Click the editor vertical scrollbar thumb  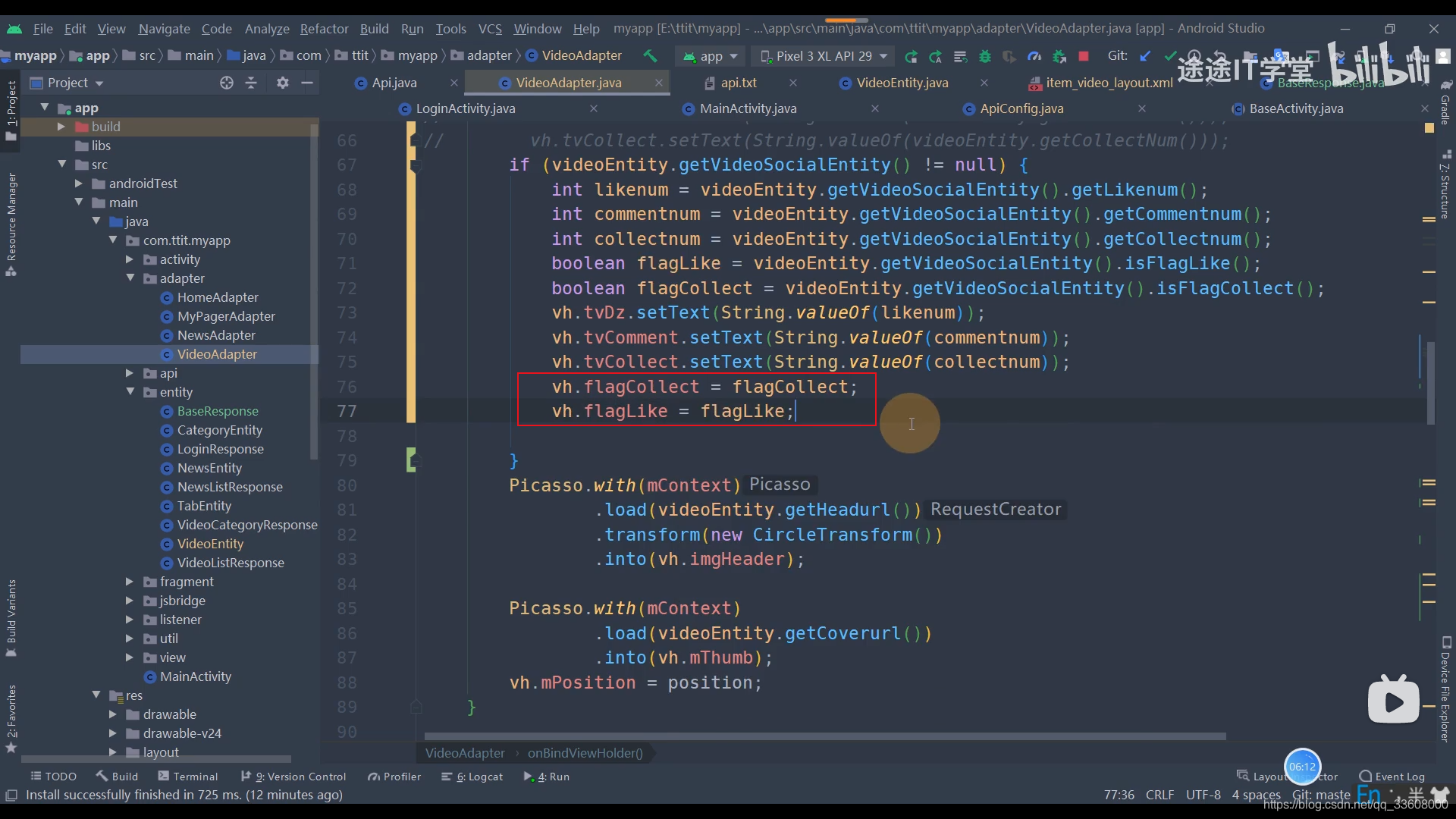(x=1430, y=383)
